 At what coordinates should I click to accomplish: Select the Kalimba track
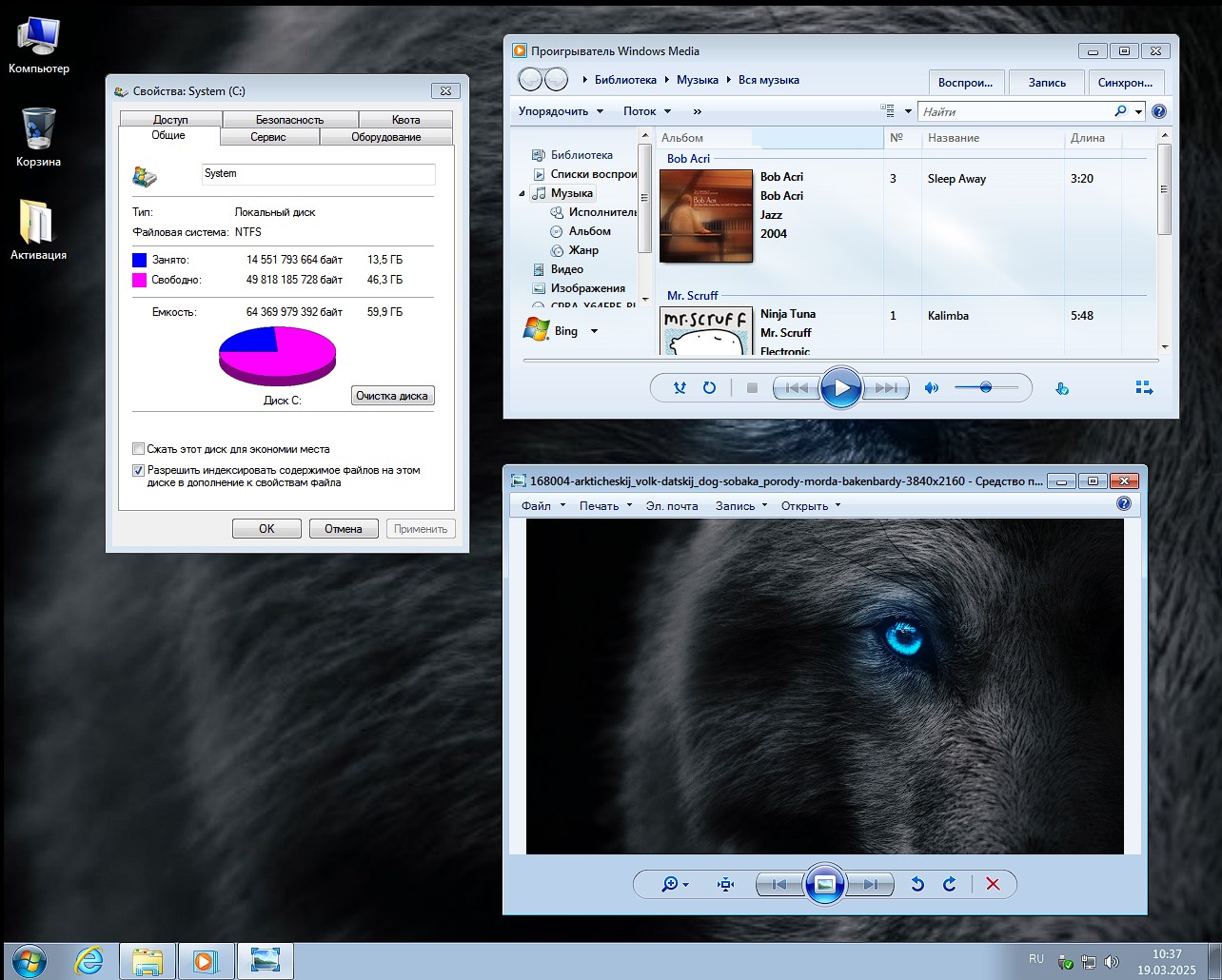[x=948, y=316]
